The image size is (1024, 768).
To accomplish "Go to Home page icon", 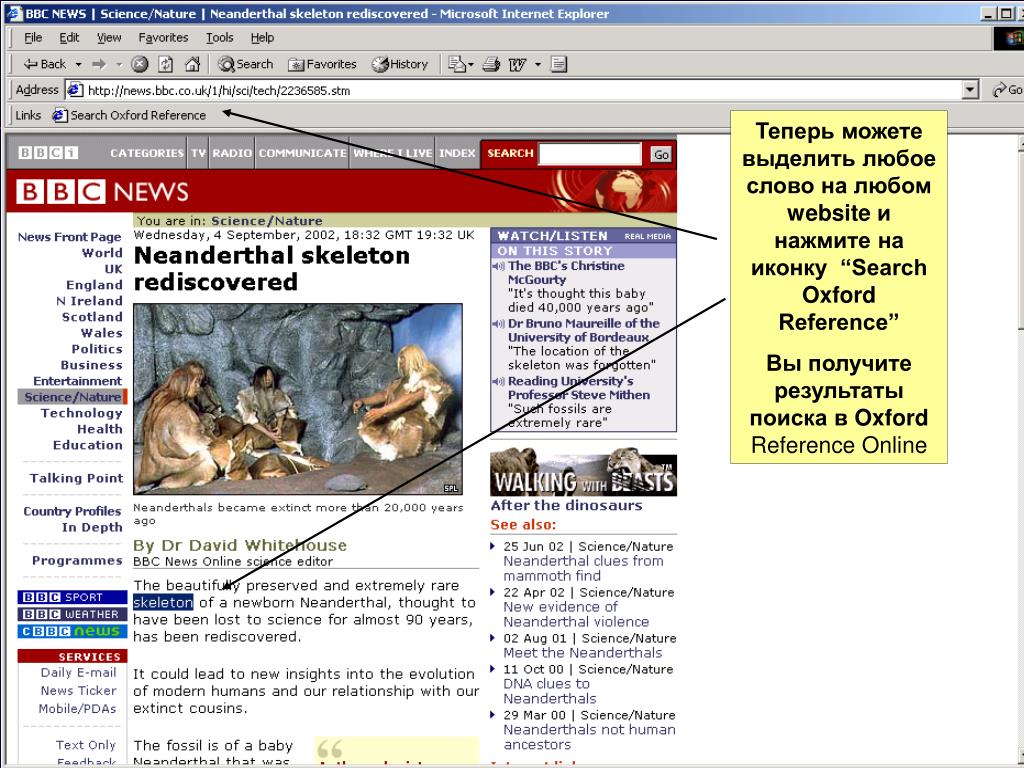I will click(x=192, y=64).
